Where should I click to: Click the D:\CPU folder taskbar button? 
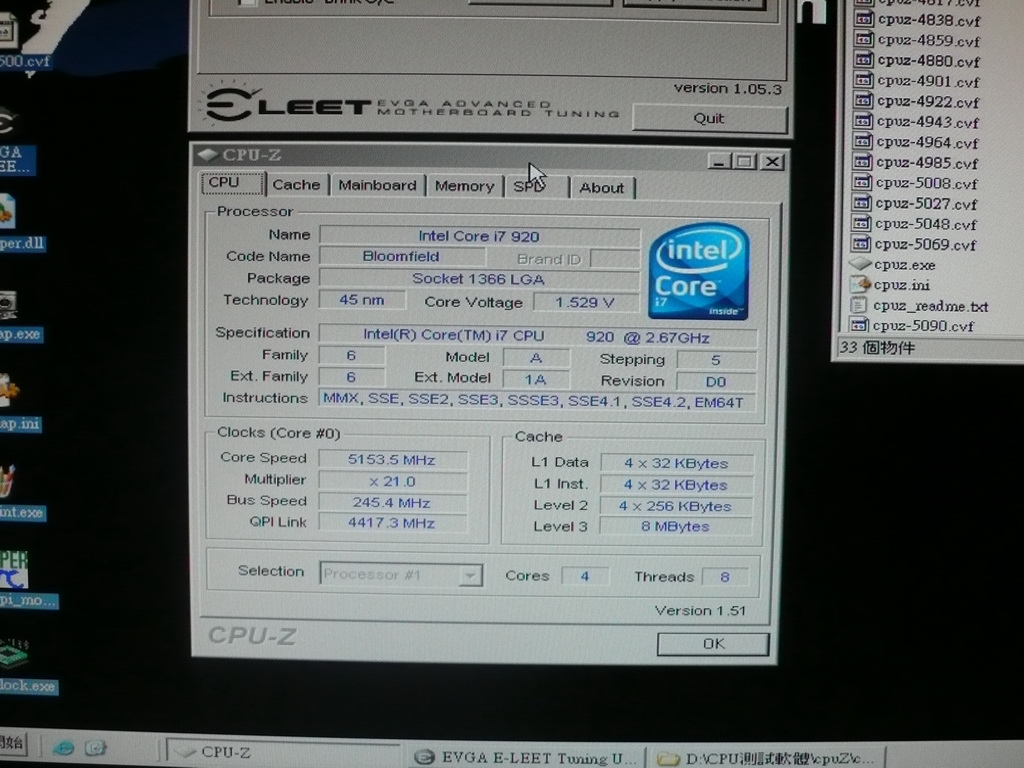click(767, 758)
